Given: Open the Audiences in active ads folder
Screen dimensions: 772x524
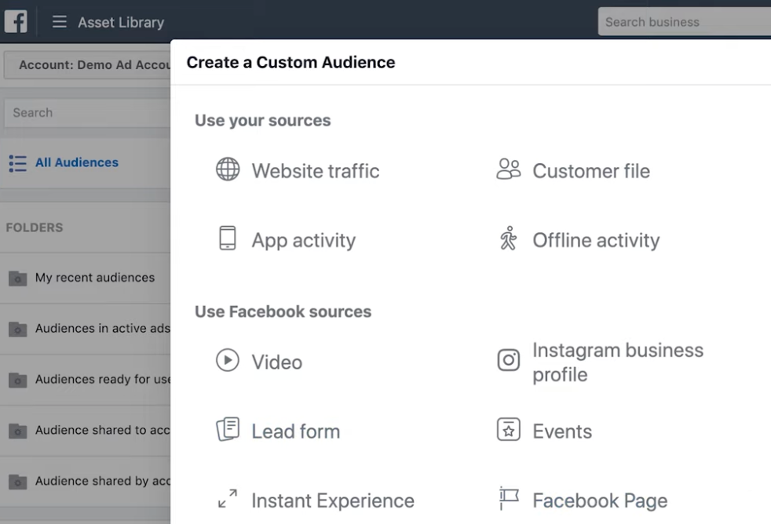Looking at the screenshot, I should click(102, 328).
